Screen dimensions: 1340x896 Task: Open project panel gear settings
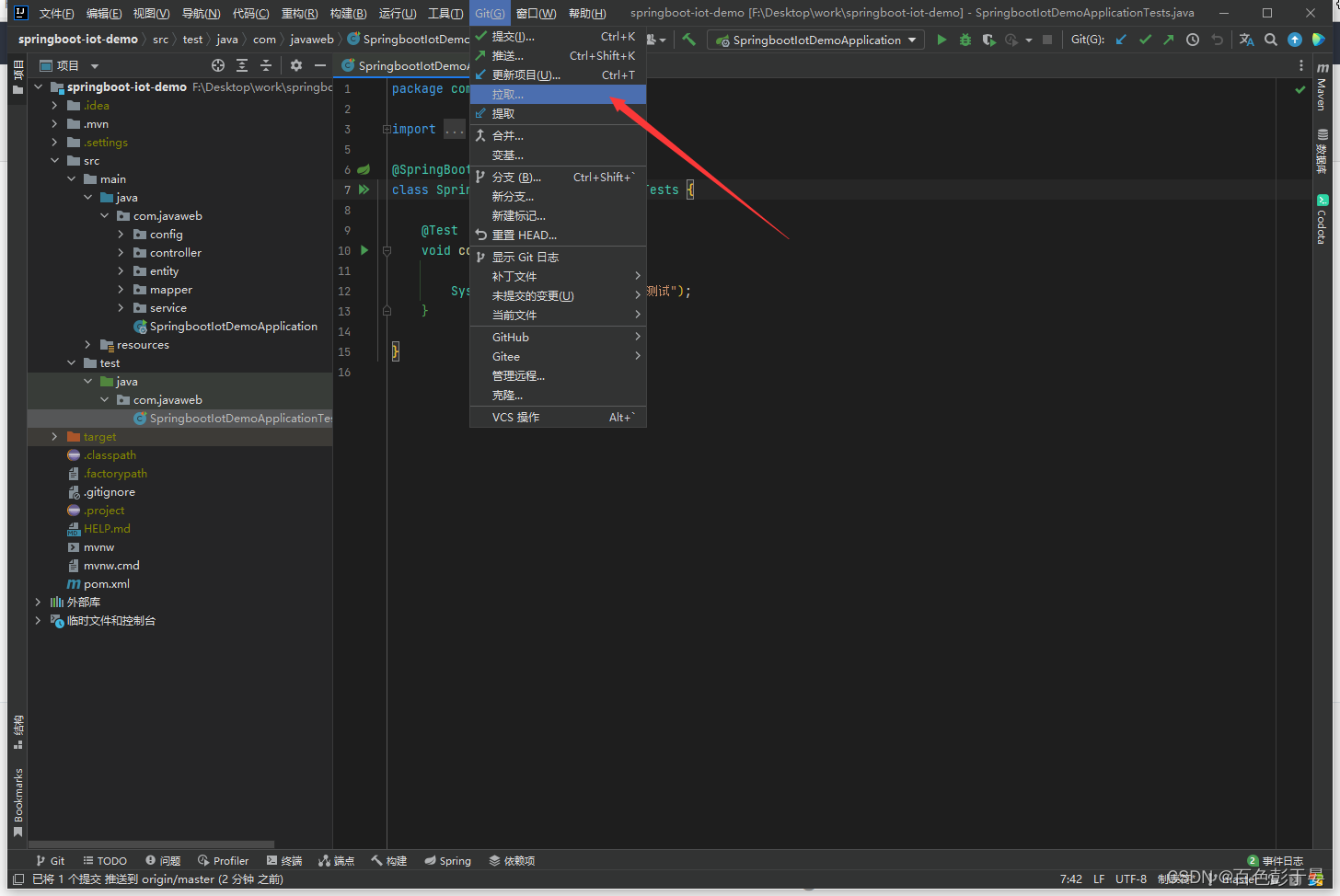[x=295, y=65]
